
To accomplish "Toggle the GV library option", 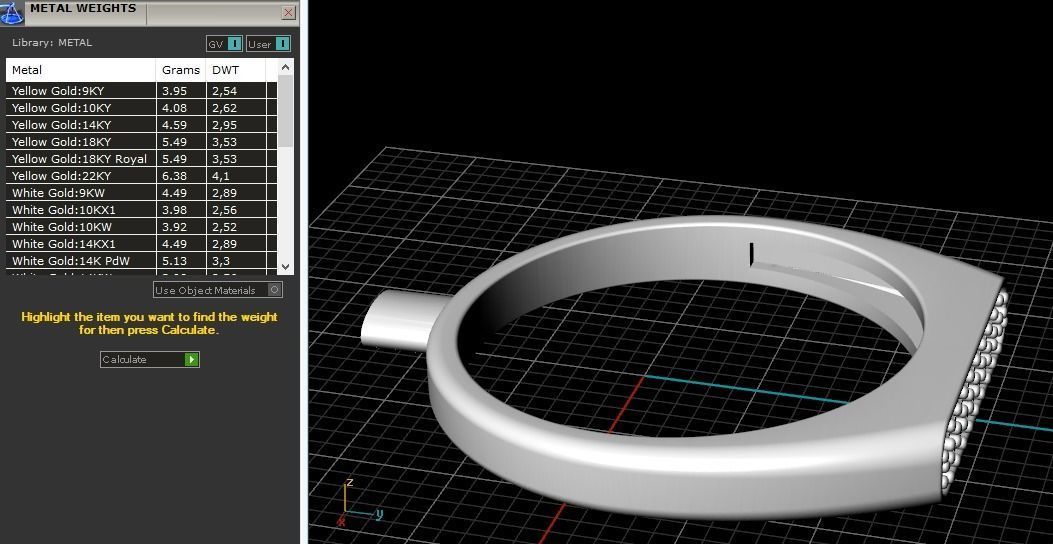I will pyautogui.click(x=224, y=44).
